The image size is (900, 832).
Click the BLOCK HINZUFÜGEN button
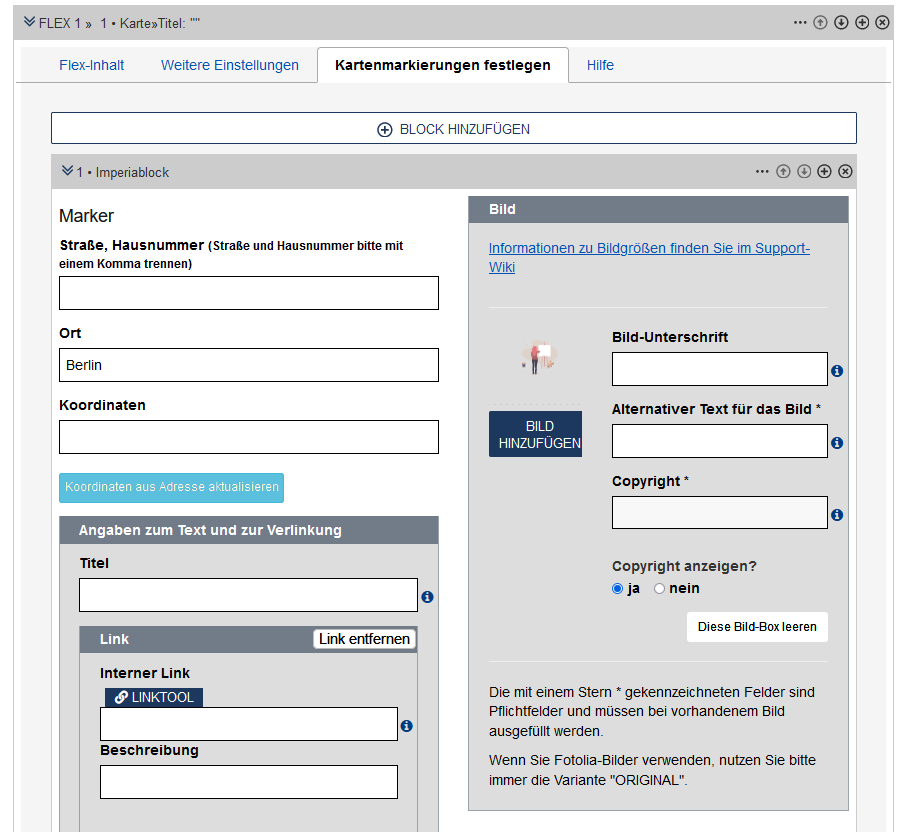click(x=453, y=127)
